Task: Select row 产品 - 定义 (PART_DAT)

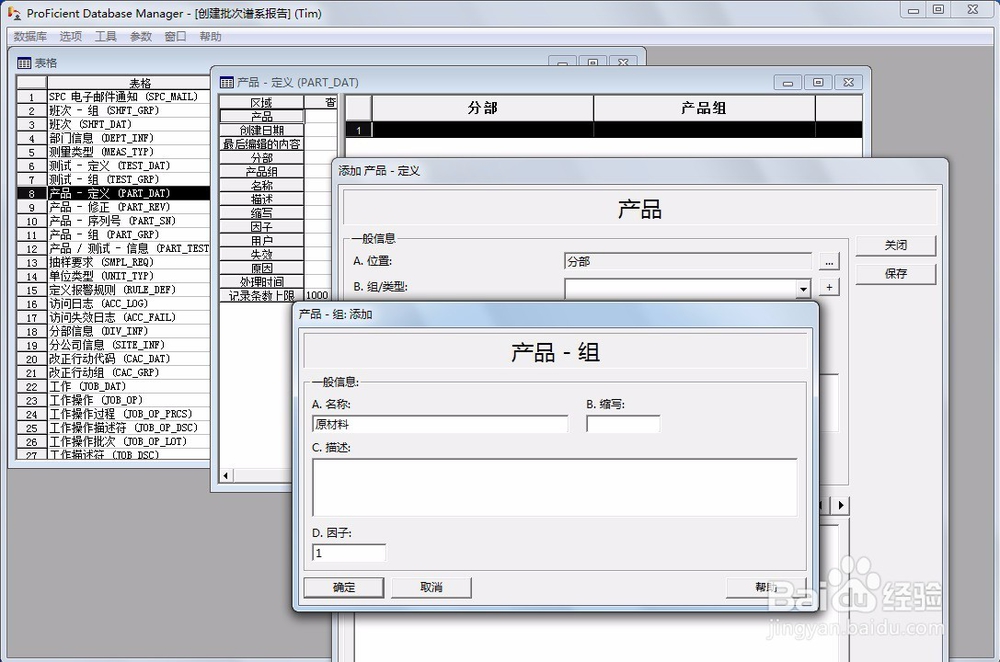Action: click(128, 193)
